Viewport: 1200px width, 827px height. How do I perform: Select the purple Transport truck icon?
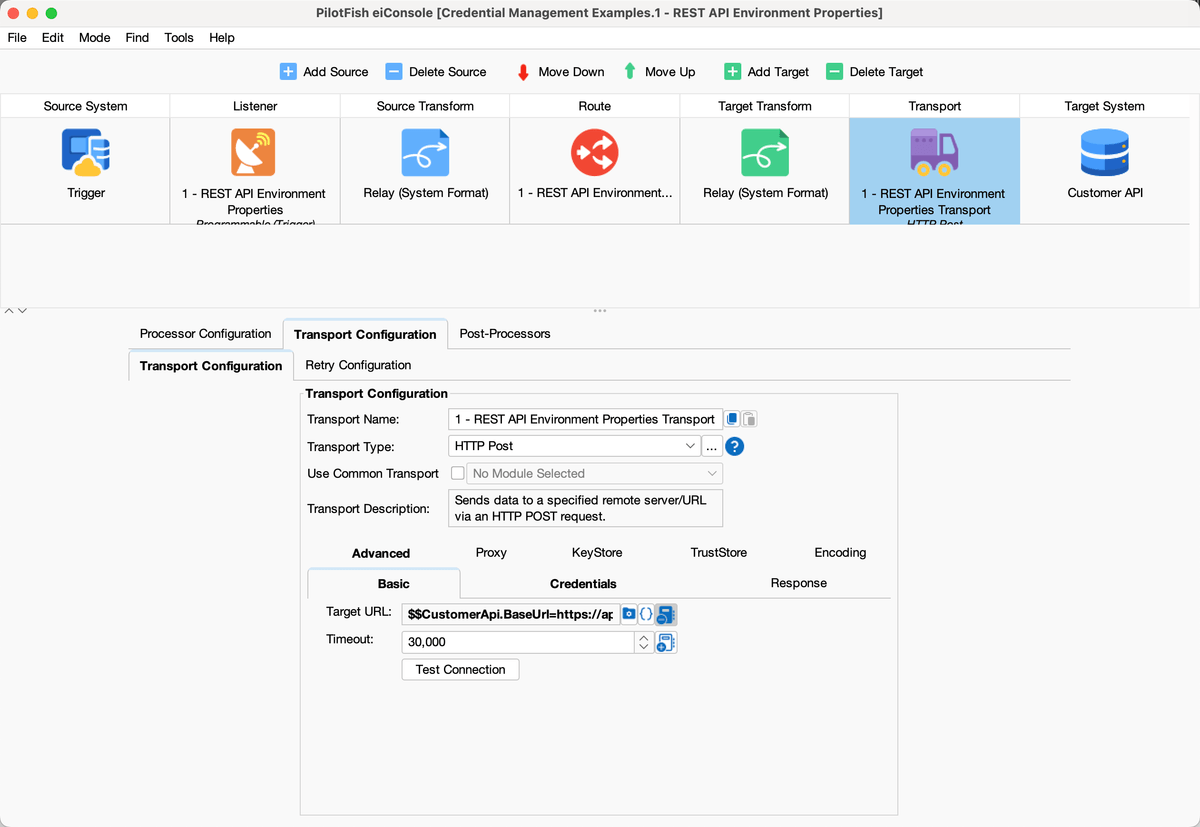934,150
